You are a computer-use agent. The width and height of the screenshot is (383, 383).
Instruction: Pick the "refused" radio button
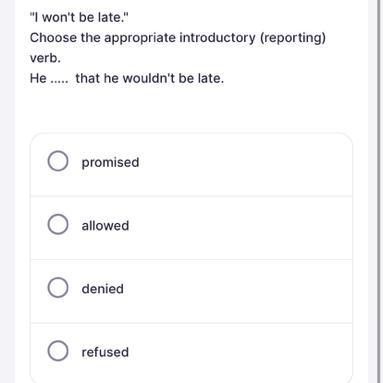pyautogui.click(x=58, y=351)
